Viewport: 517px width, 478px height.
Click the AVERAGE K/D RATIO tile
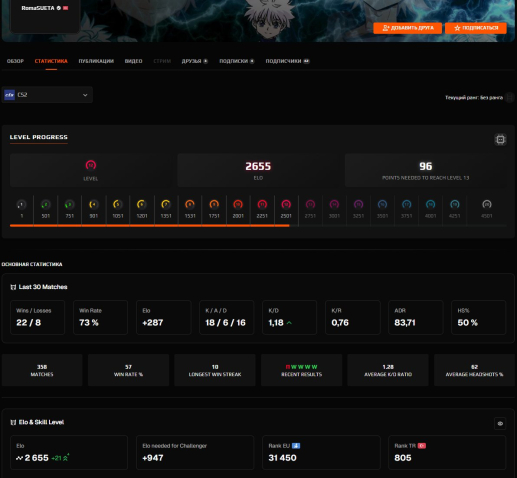[388, 370]
